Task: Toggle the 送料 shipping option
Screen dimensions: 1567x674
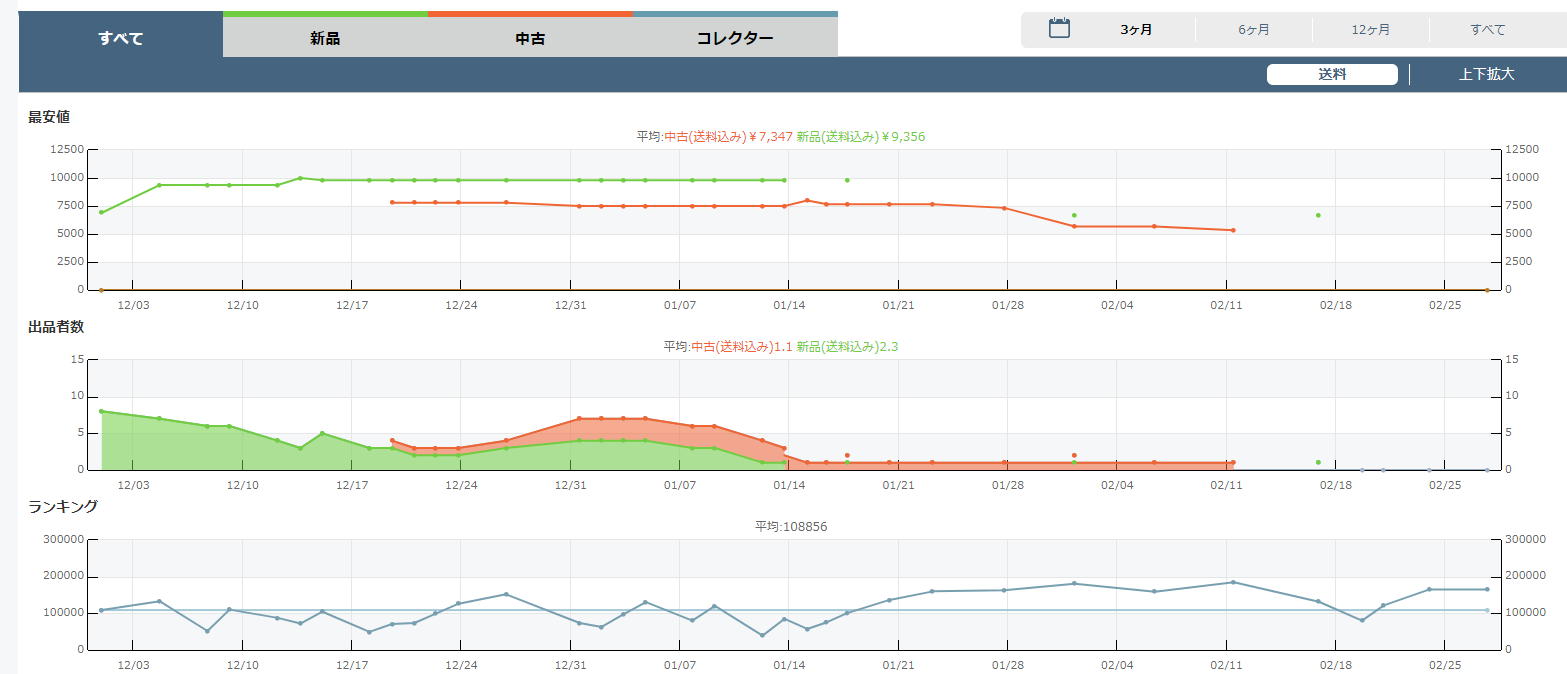Action: pyautogui.click(x=1332, y=74)
